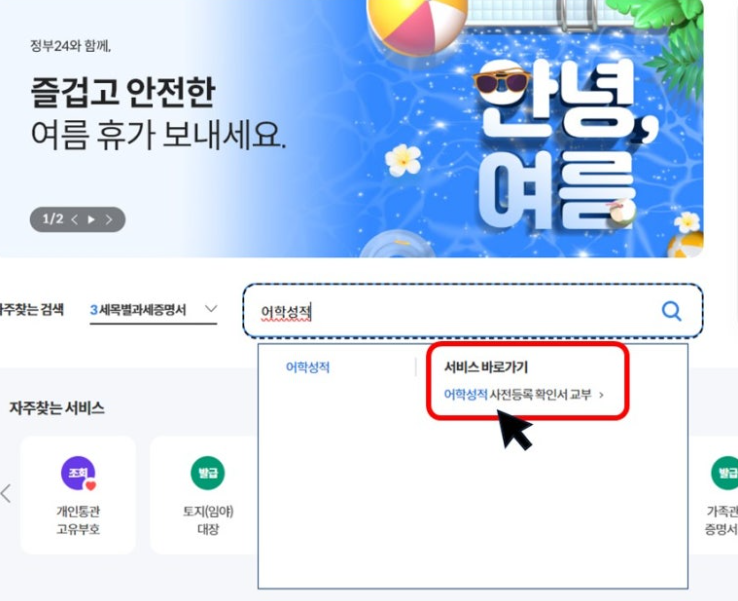Image resolution: width=738 pixels, height=601 pixels.
Task: Open 어학성적 사전등록 확인서 교부 link
Action: pyautogui.click(x=518, y=394)
